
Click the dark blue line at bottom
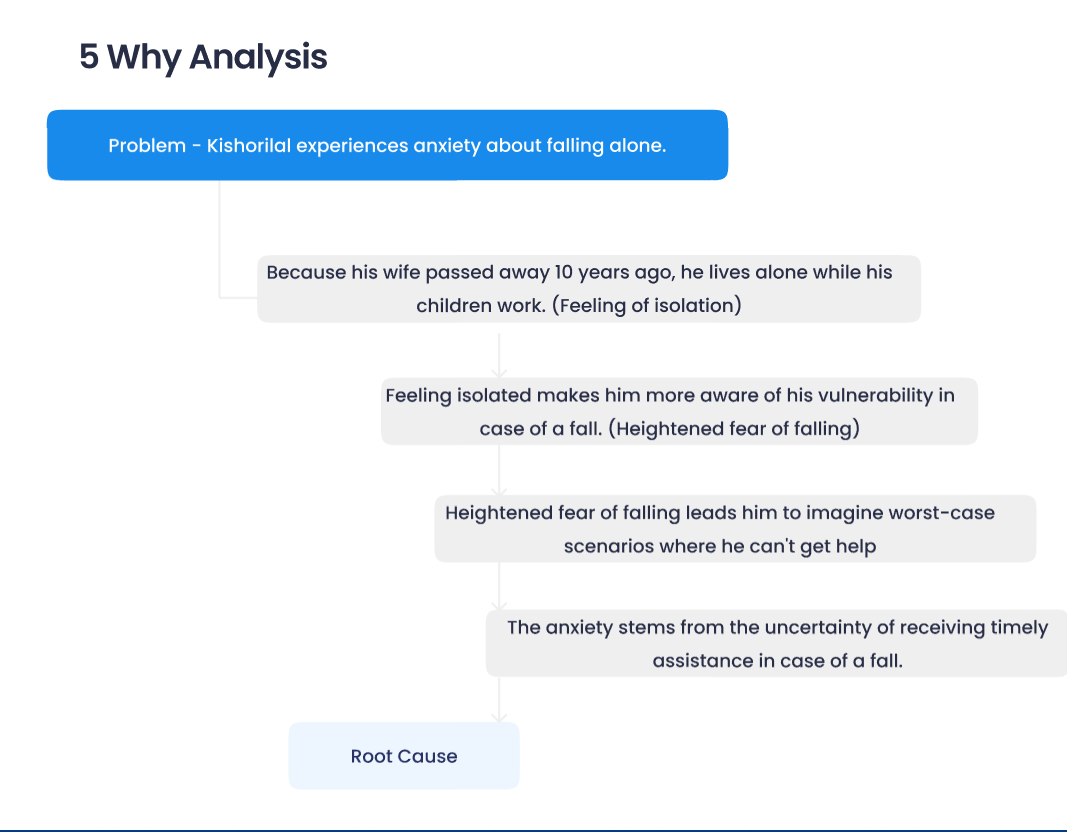(x=533, y=830)
